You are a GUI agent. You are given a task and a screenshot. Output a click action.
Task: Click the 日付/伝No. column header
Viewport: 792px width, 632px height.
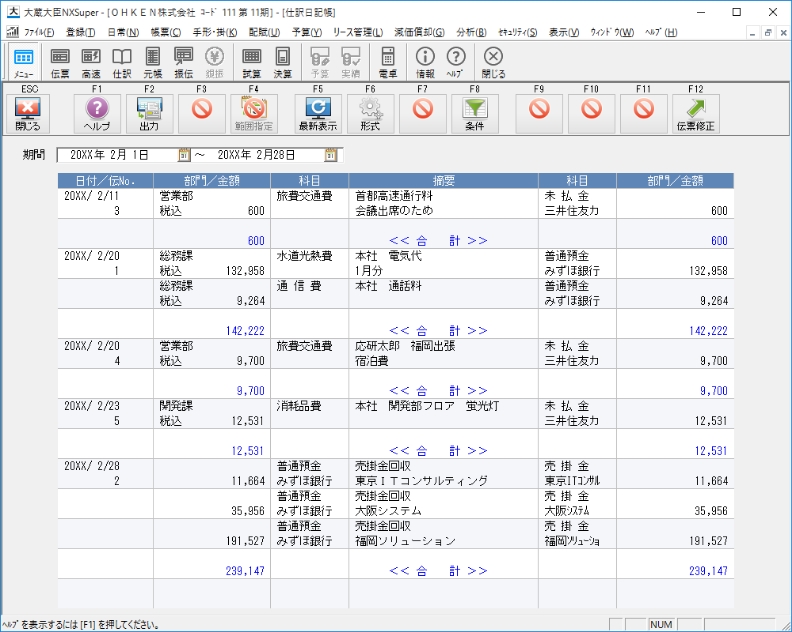[106, 180]
